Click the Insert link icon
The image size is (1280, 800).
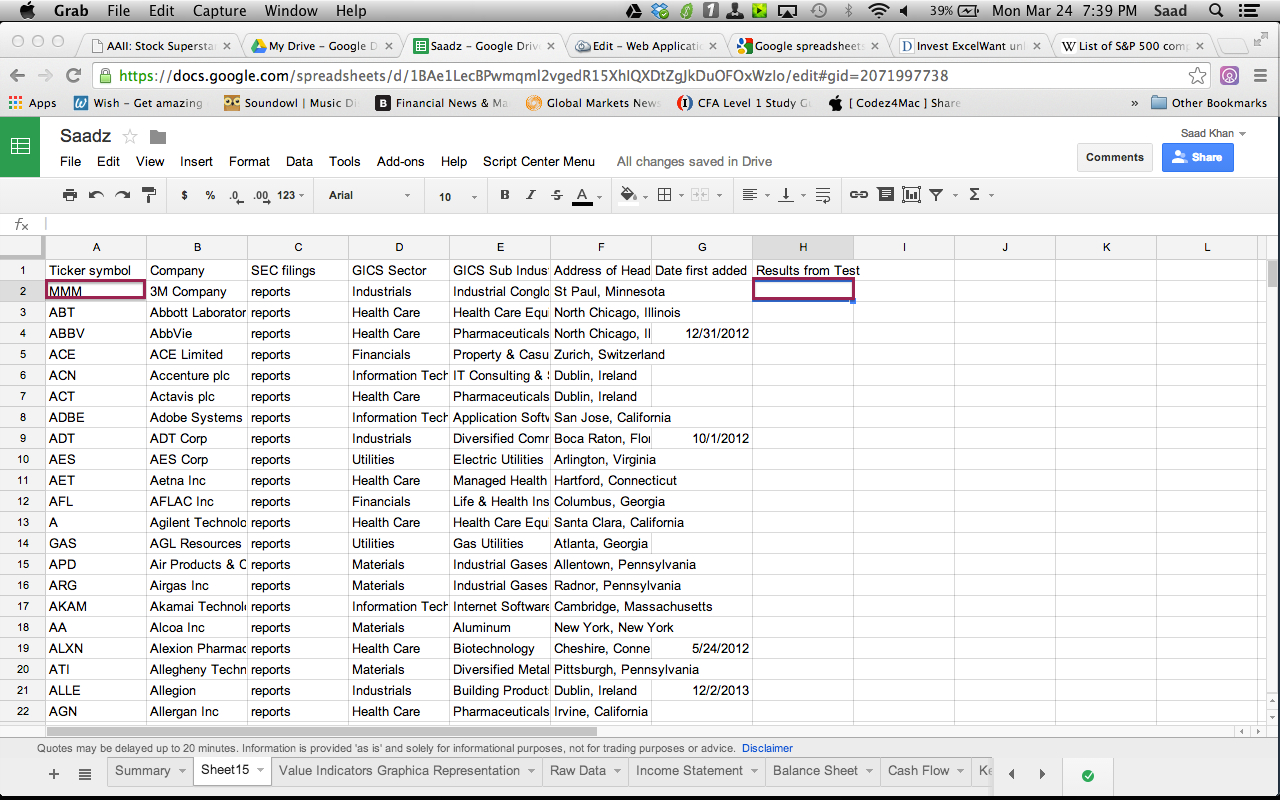pos(859,194)
